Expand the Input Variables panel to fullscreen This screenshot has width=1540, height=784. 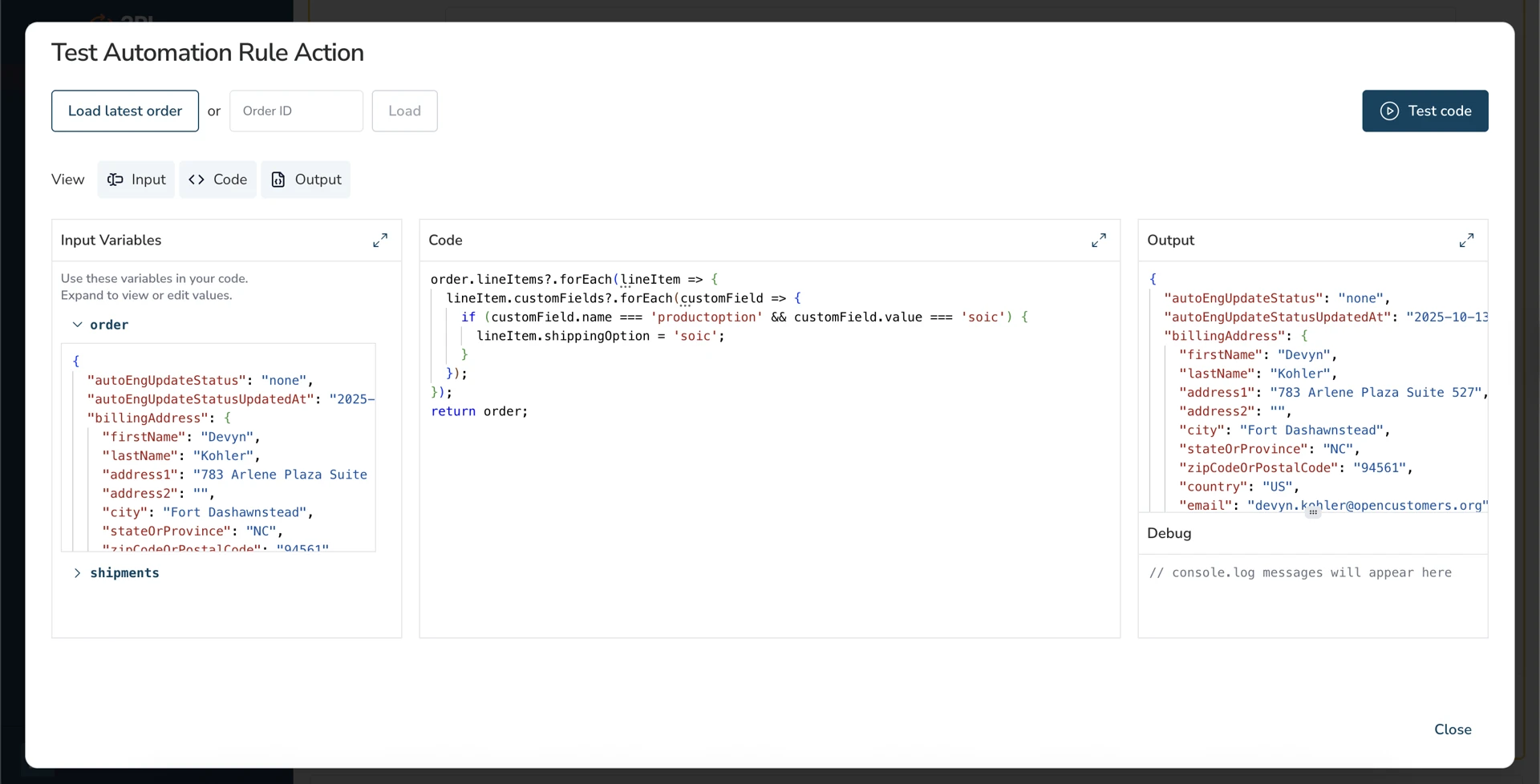380,240
